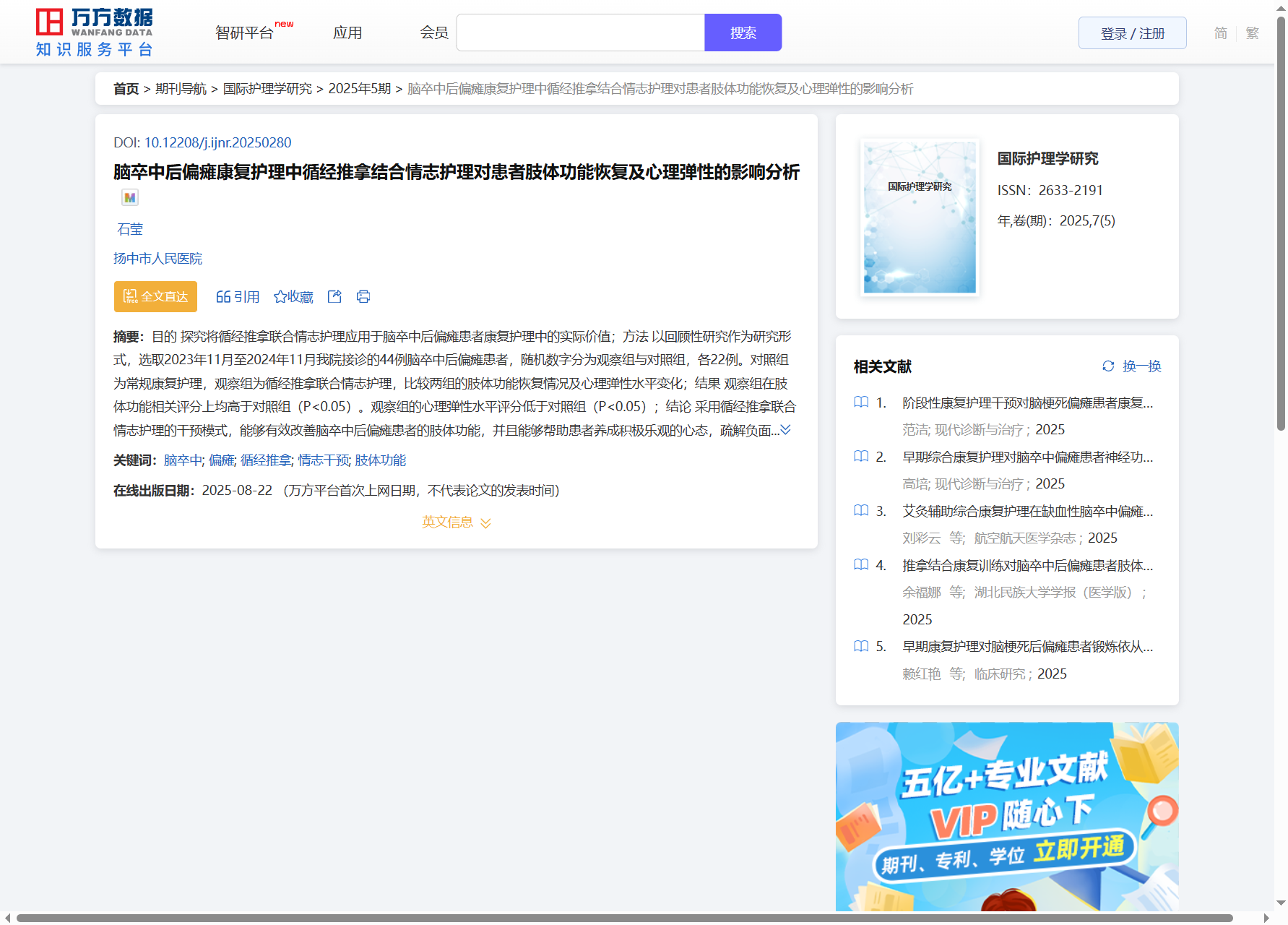Image resolution: width=1288 pixels, height=925 pixels.
Task: Expand the abstract with the chevron arrow
Action: (786, 430)
